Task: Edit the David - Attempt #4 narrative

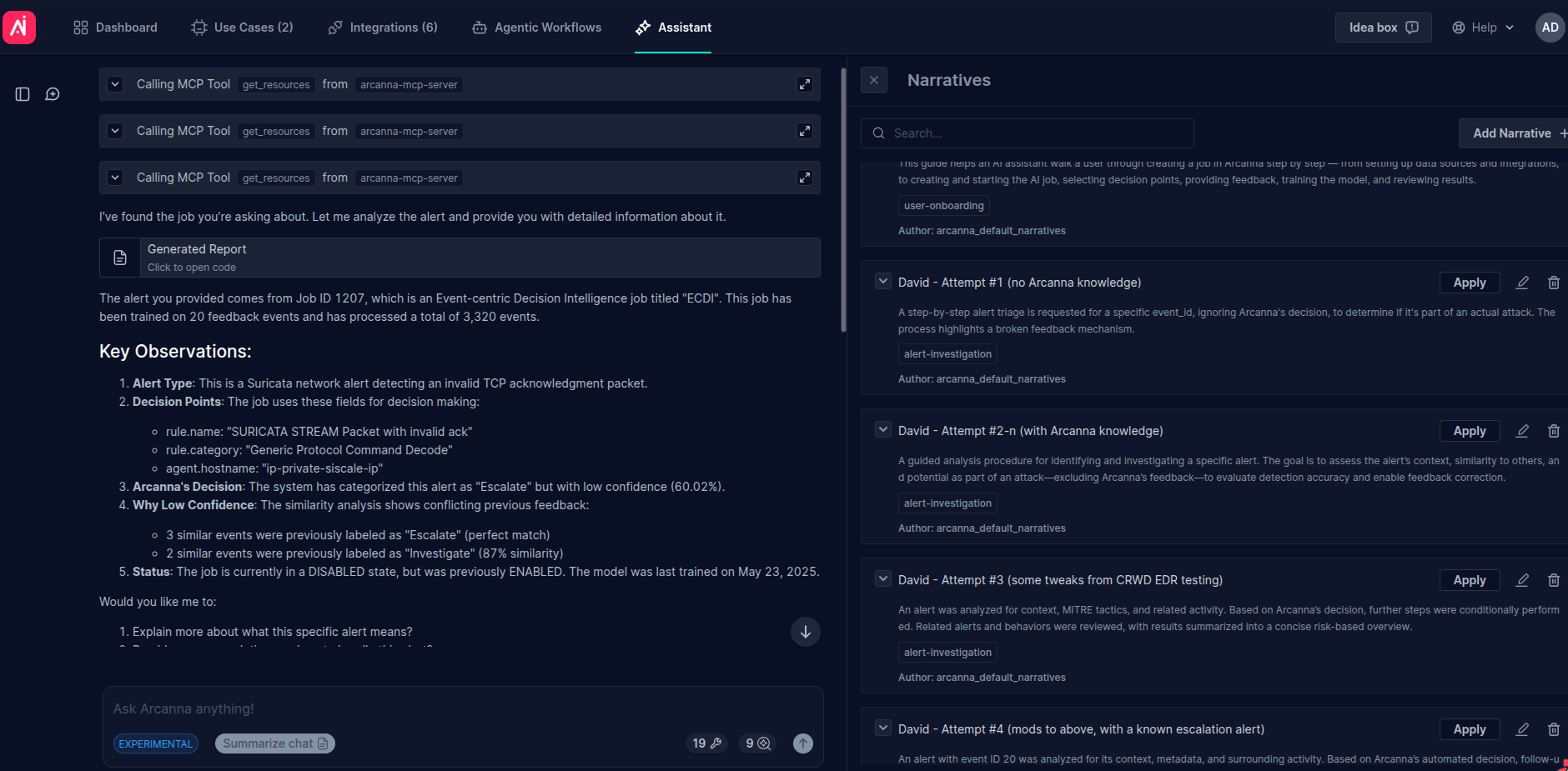Action: pyautogui.click(x=1522, y=729)
